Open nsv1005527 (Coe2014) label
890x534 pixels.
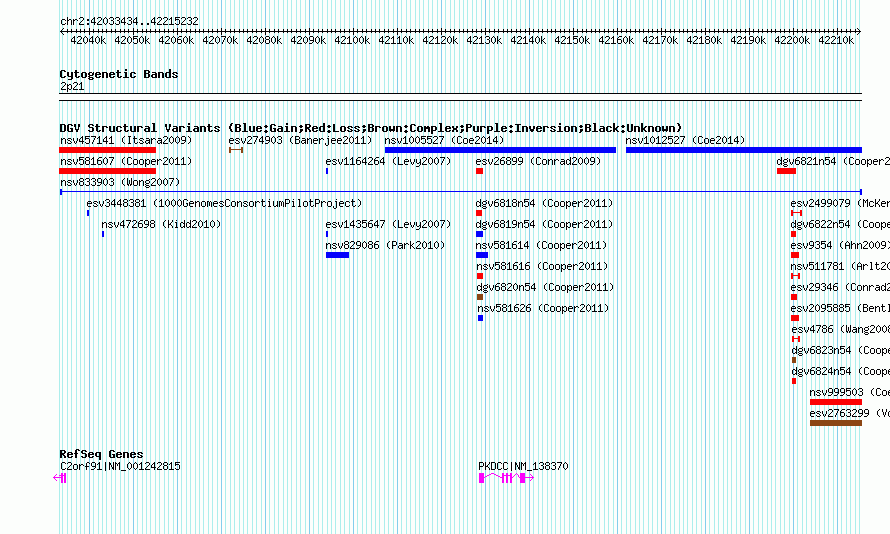pos(444,140)
